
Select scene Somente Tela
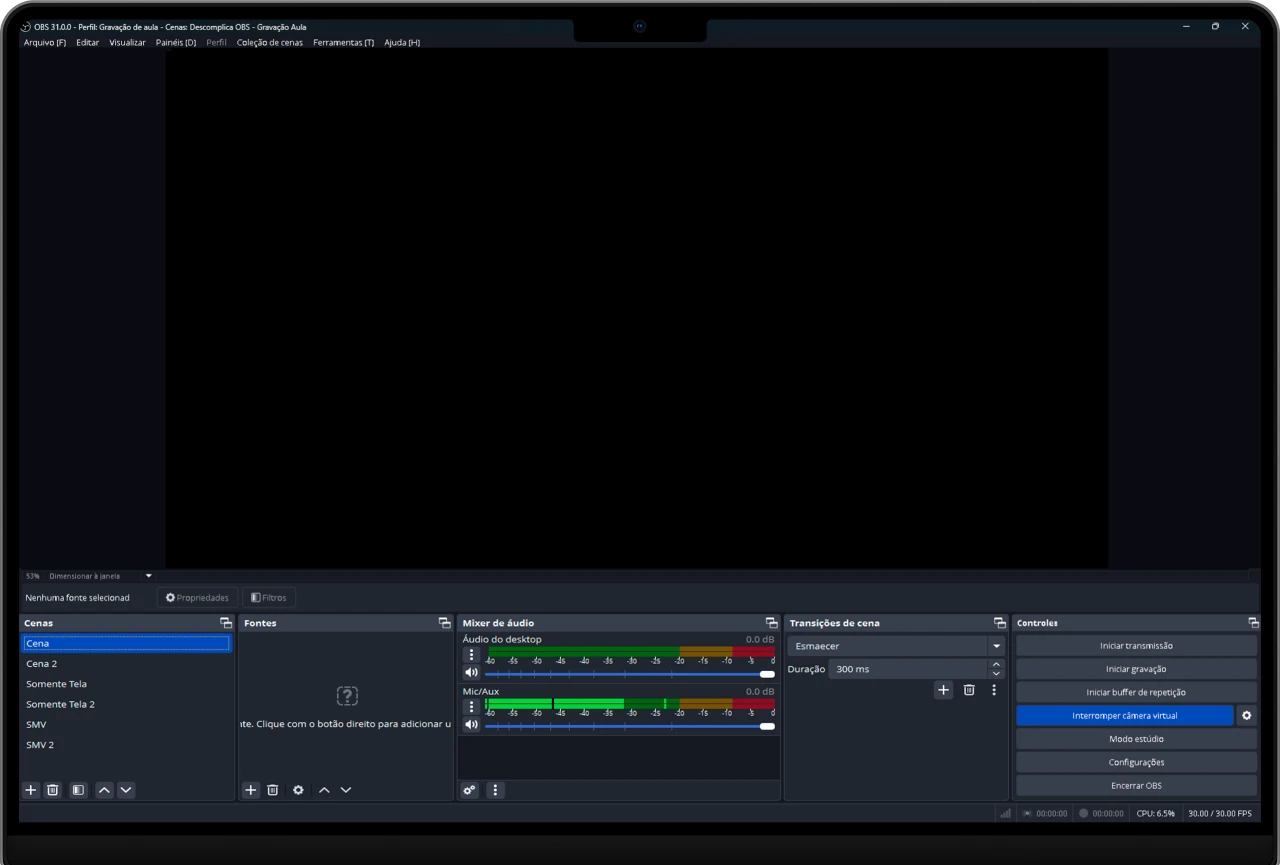pos(127,684)
